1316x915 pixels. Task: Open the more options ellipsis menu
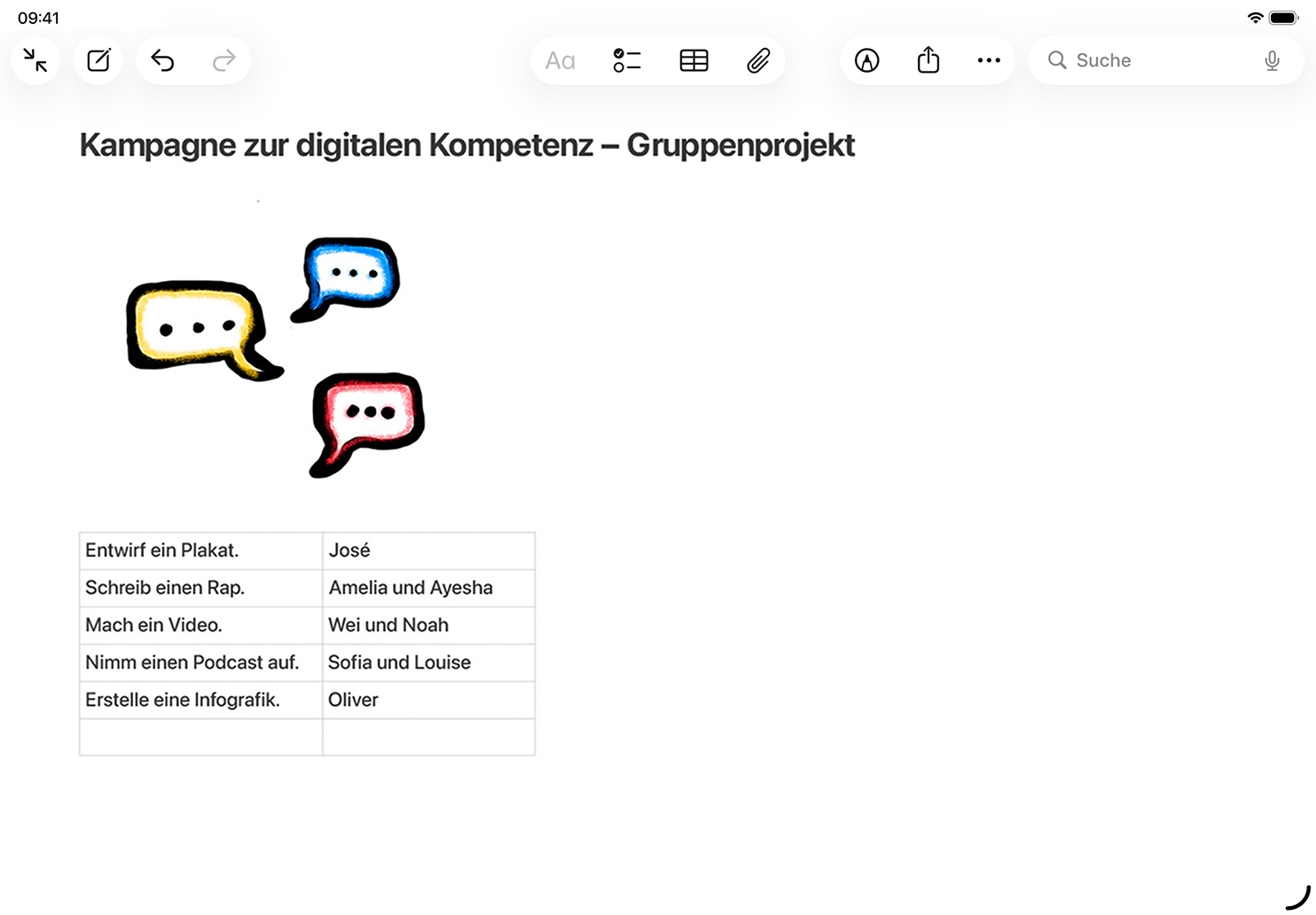coord(989,60)
